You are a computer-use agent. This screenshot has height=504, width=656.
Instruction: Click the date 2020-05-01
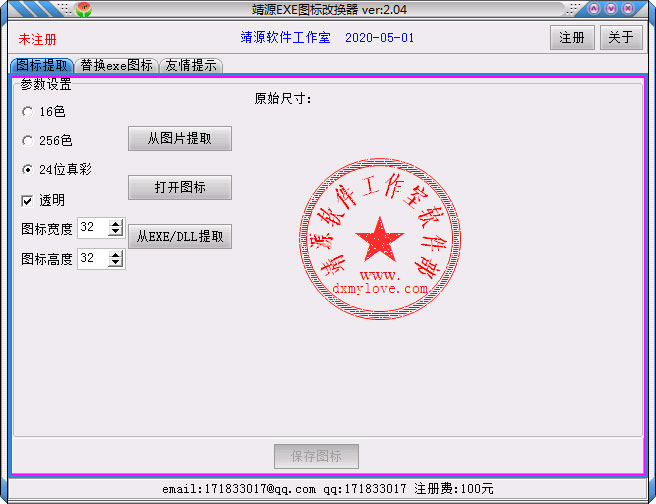click(379, 38)
